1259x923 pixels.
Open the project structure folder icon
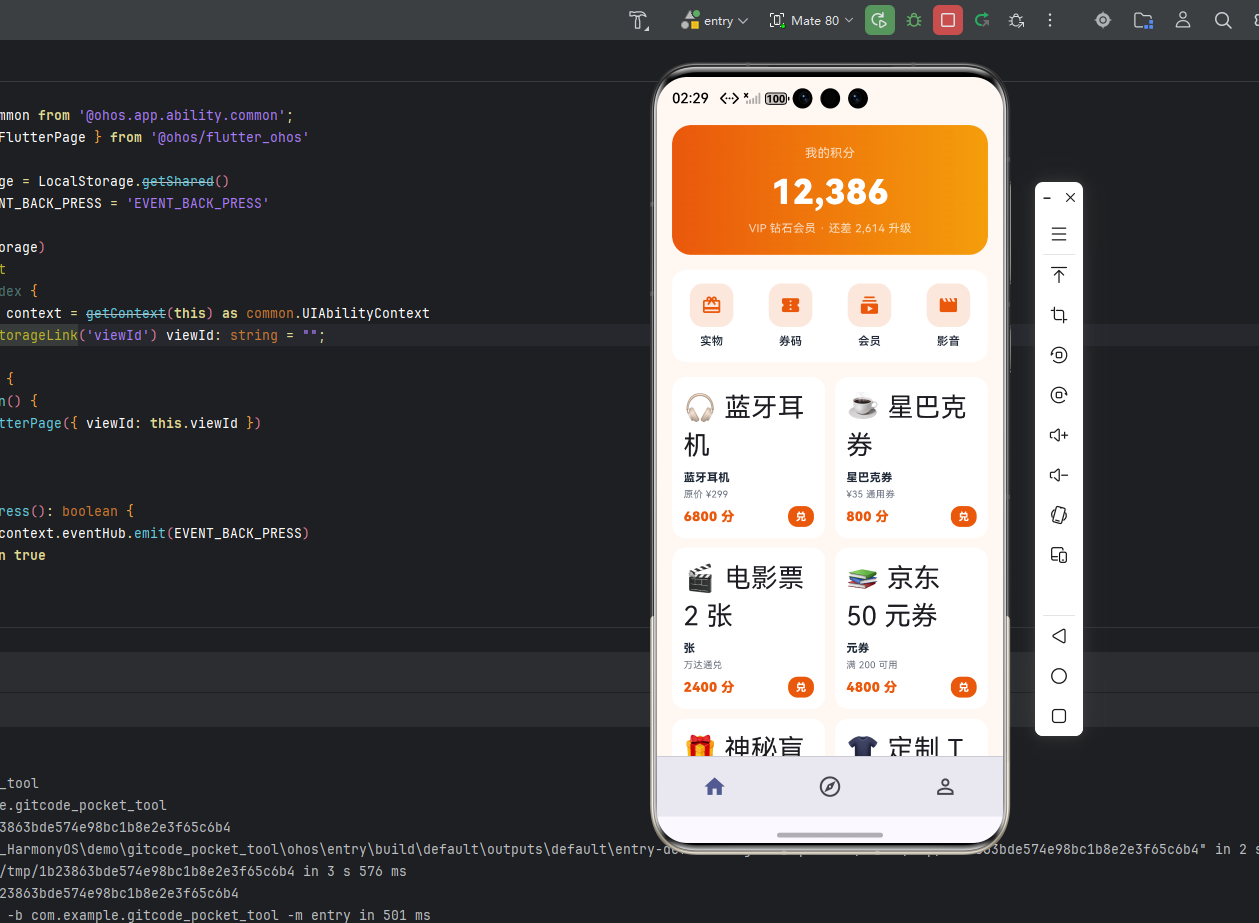(x=1143, y=20)
